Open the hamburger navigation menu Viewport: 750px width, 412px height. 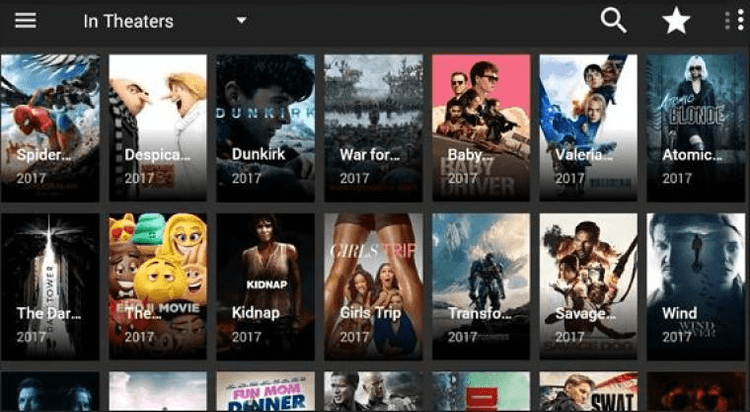(25, 21)
